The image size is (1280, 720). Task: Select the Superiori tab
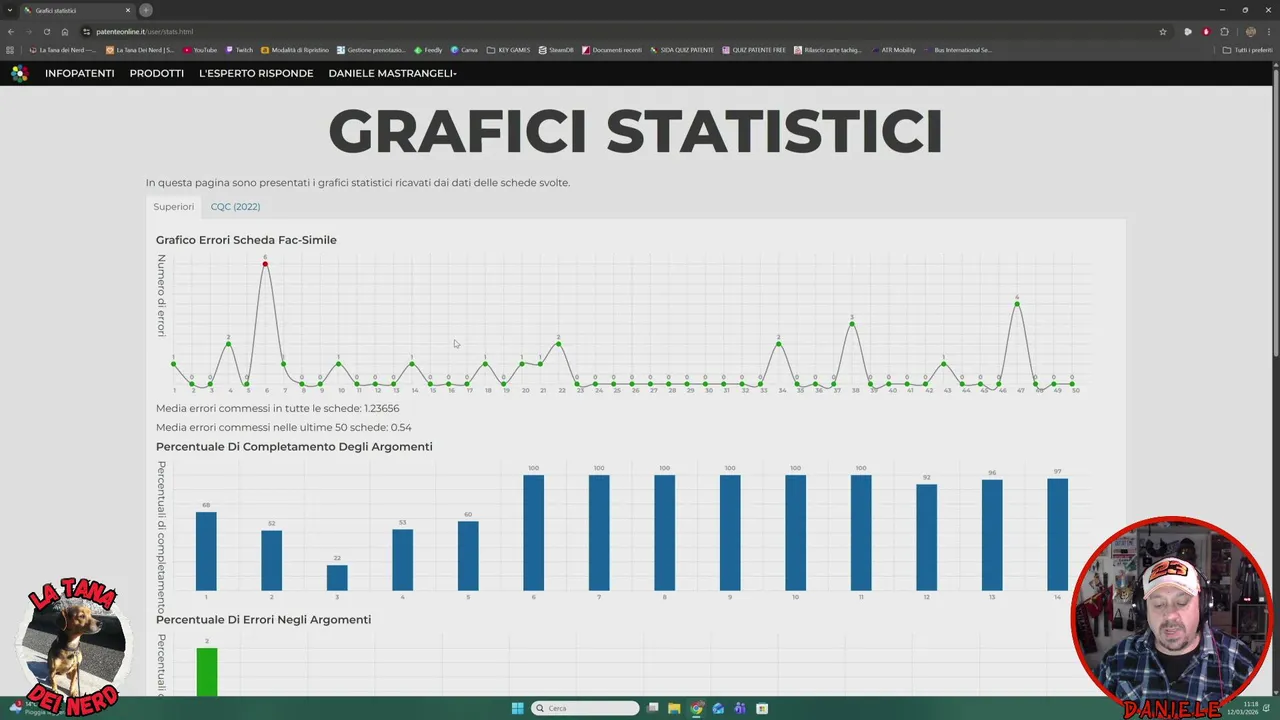[173, 207]
